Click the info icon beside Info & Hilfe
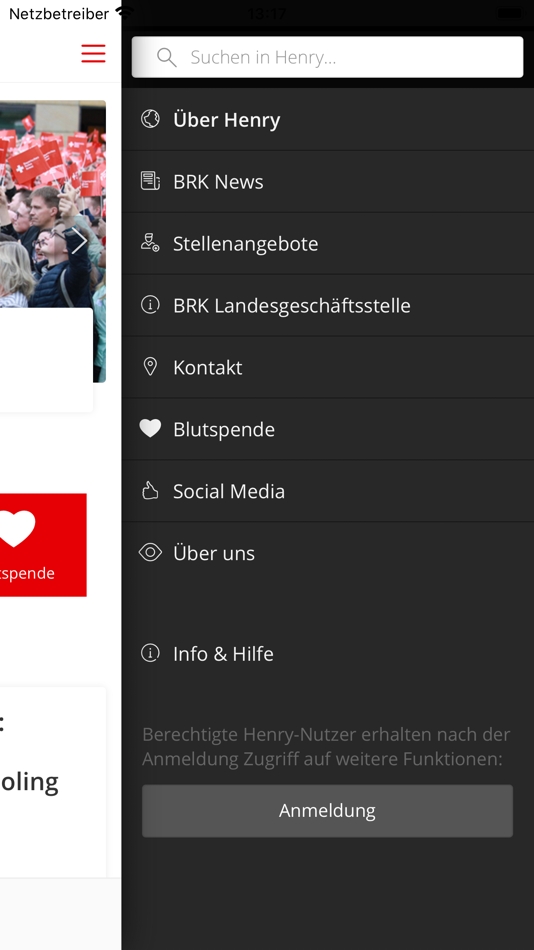 (x=150, y=653)
